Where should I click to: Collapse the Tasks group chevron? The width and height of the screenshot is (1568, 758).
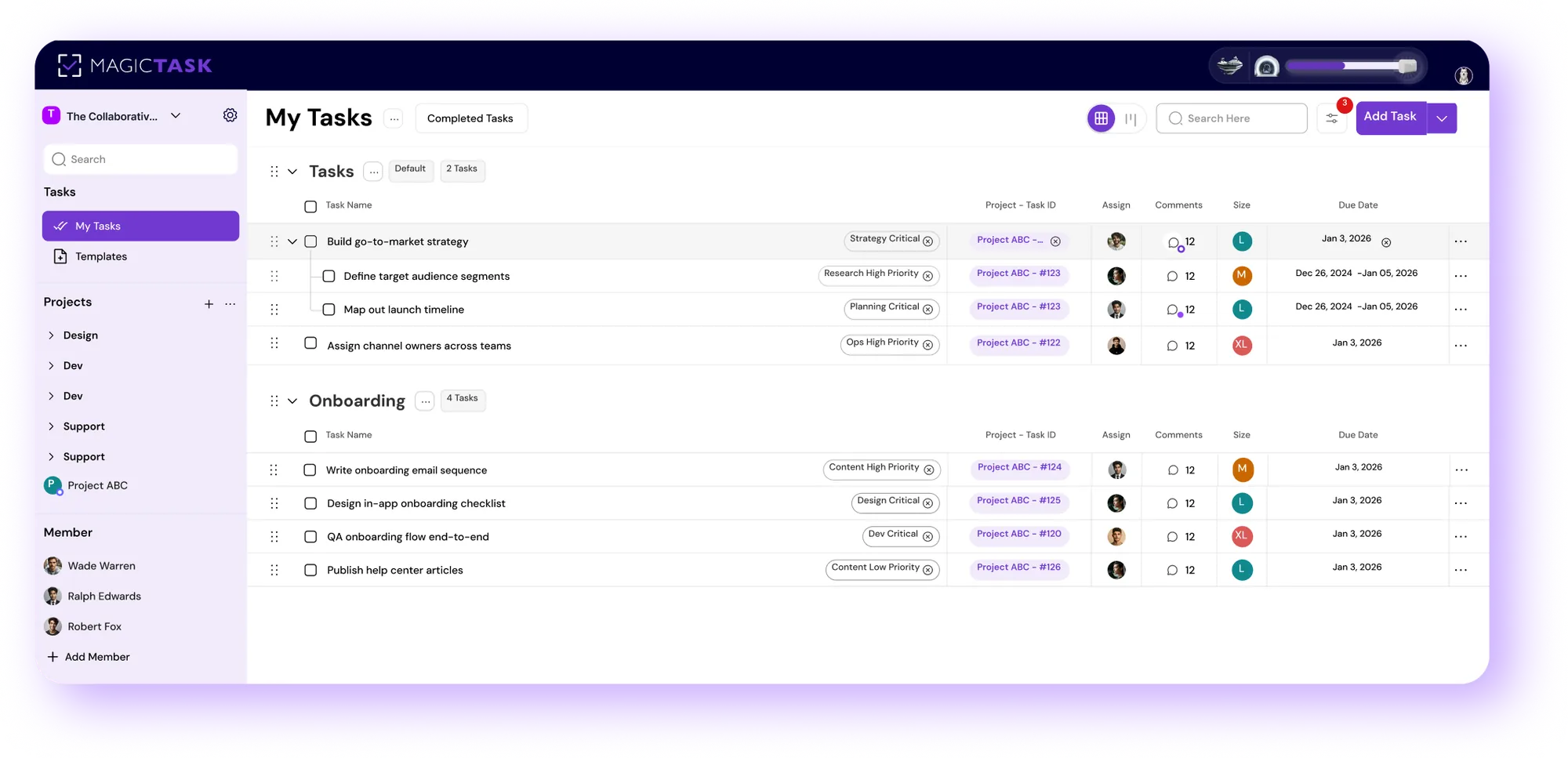[x=292, y=172]
